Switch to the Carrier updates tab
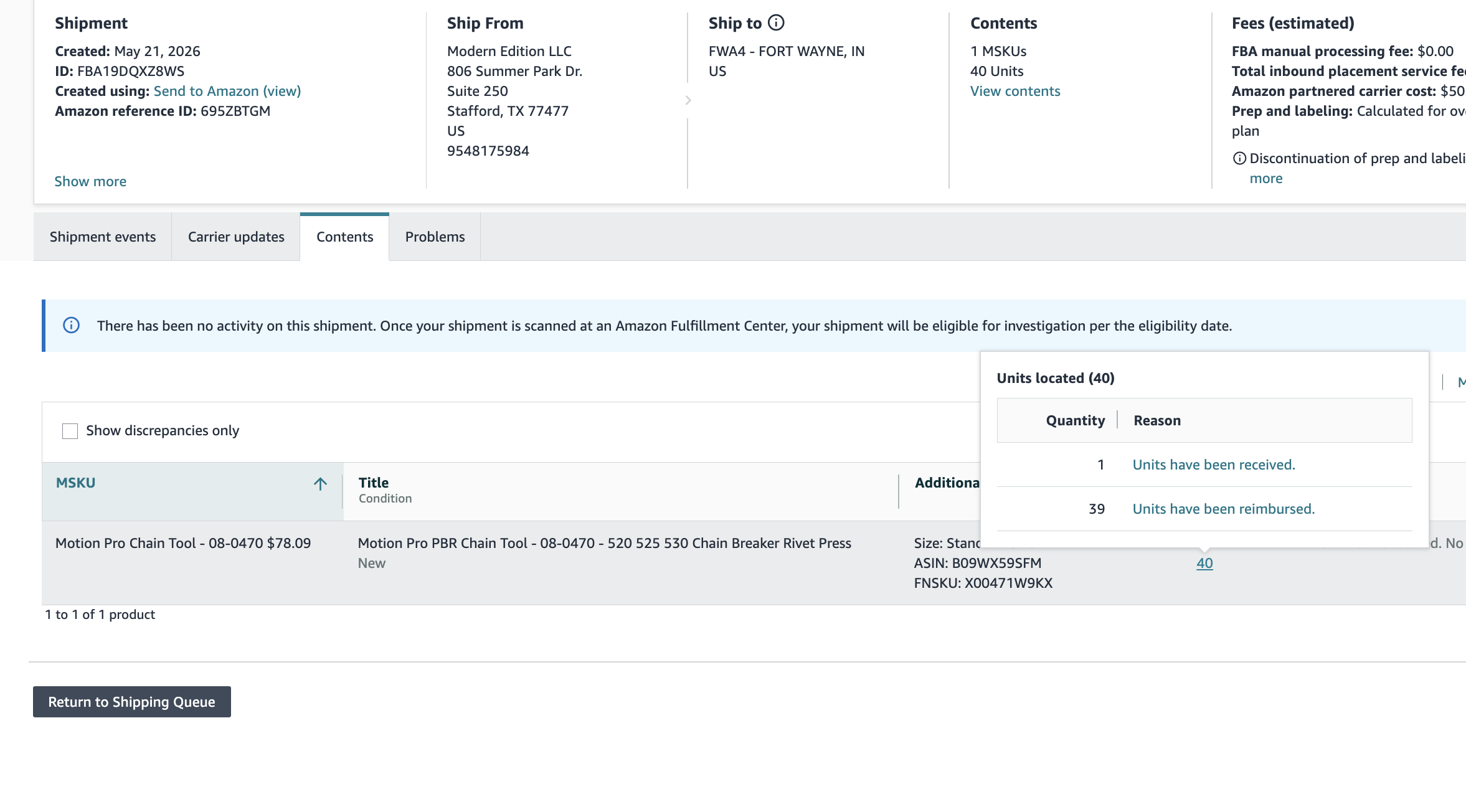Screen dimensions: 1466x812 (236, 237)
